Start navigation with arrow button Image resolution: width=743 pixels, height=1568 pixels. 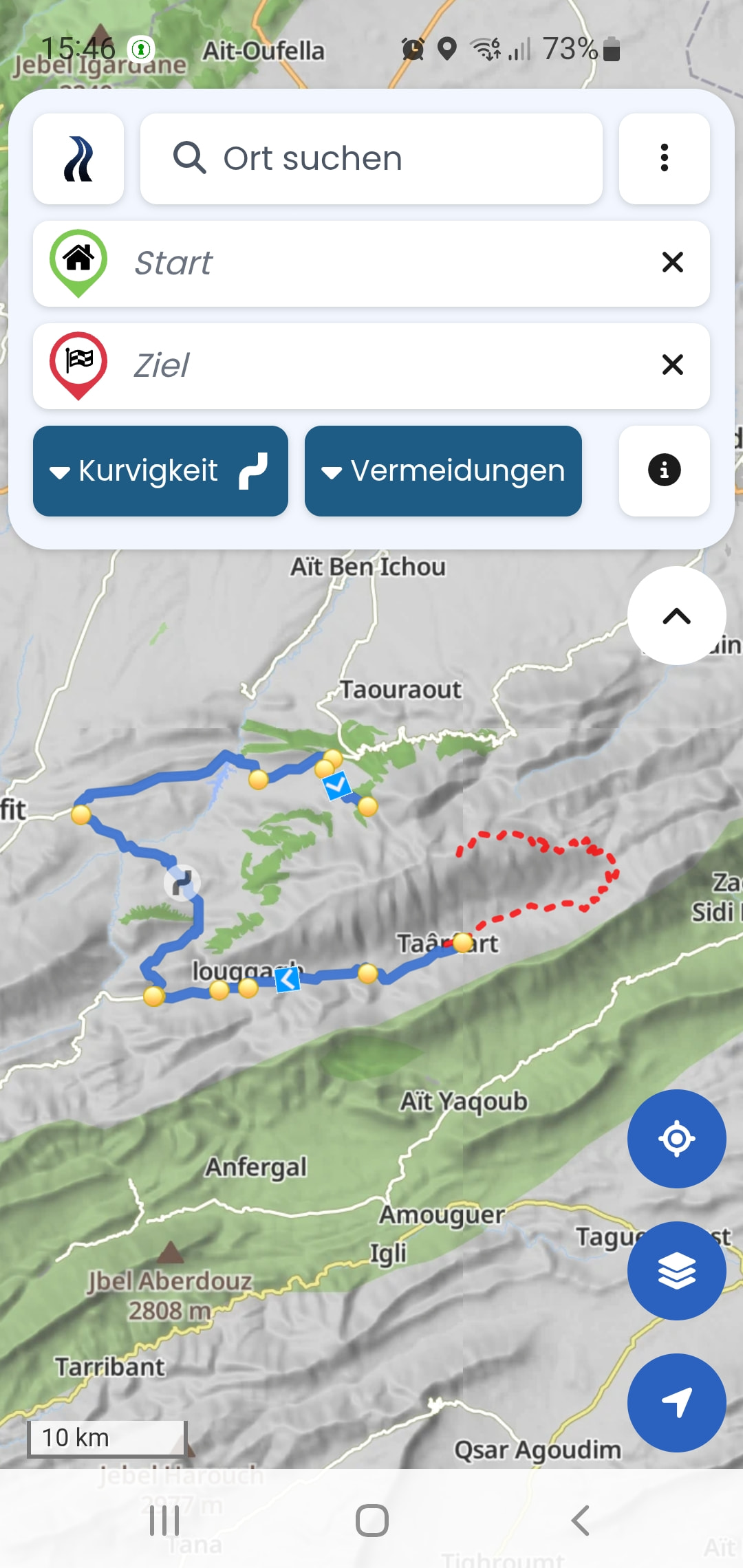(676, 1403)
